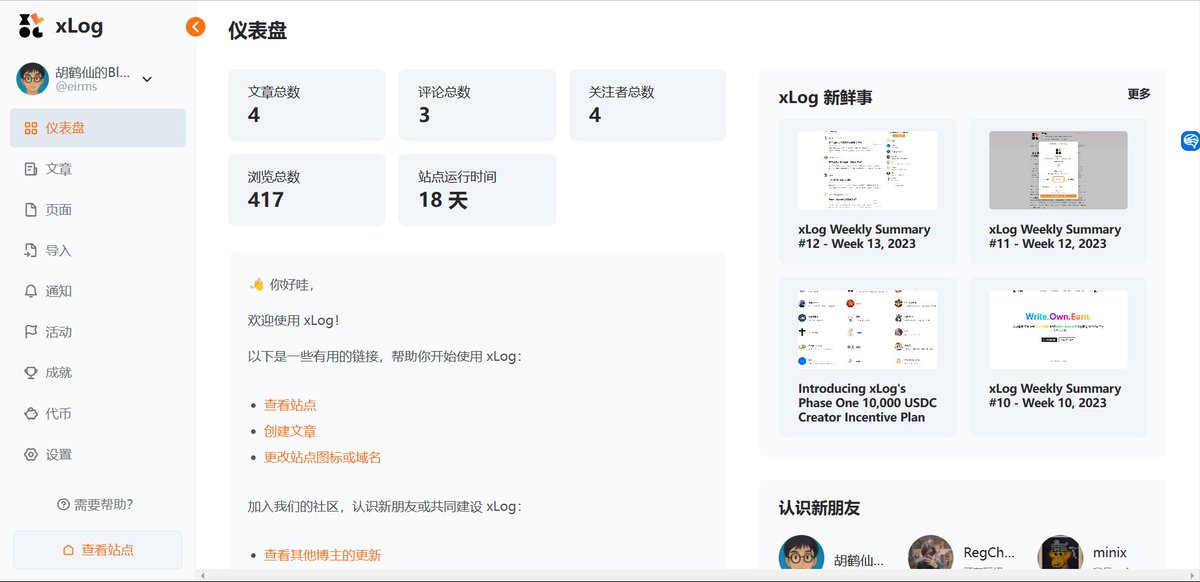Click the 仪表盘 page heading
Viewport: 1200px width, 582px height.
pyautogui.click(x=258, y=30)
